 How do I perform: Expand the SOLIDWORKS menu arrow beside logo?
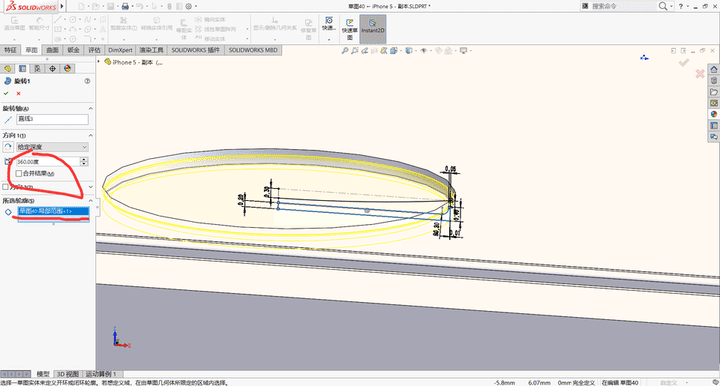coord(62,6)
